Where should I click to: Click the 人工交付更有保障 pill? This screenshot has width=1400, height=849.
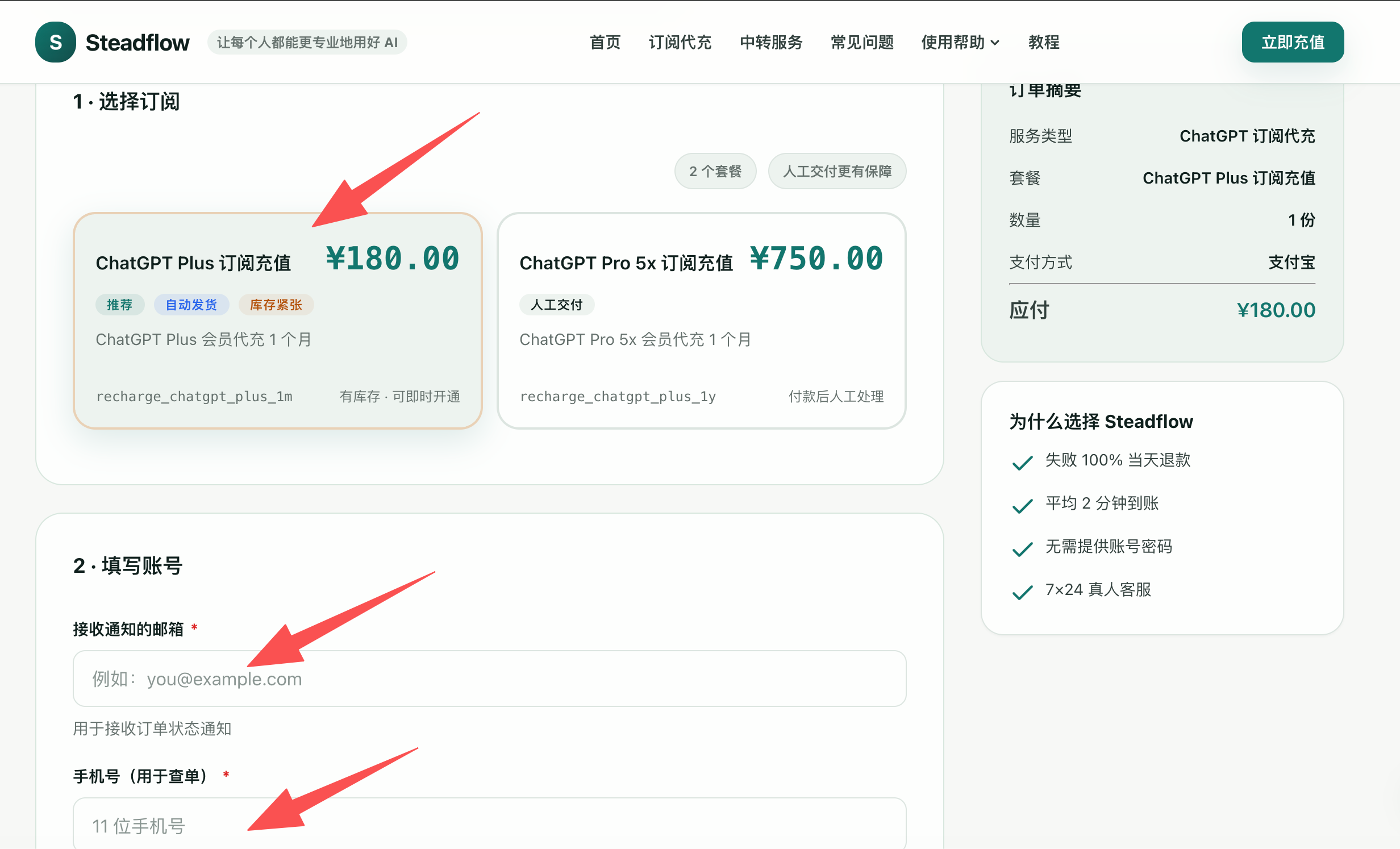(x=837, y=171)
